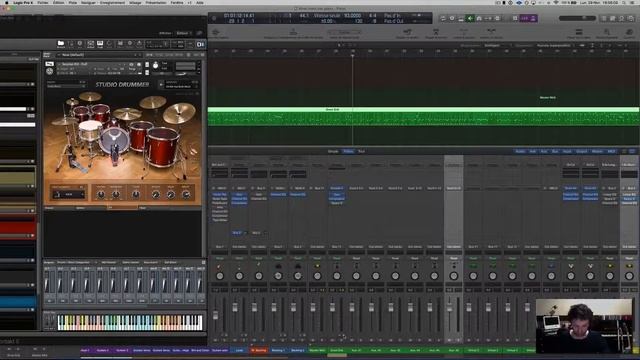
Task: Open Snap menu showing Intelligent
Action: click(x=496, y=45)
